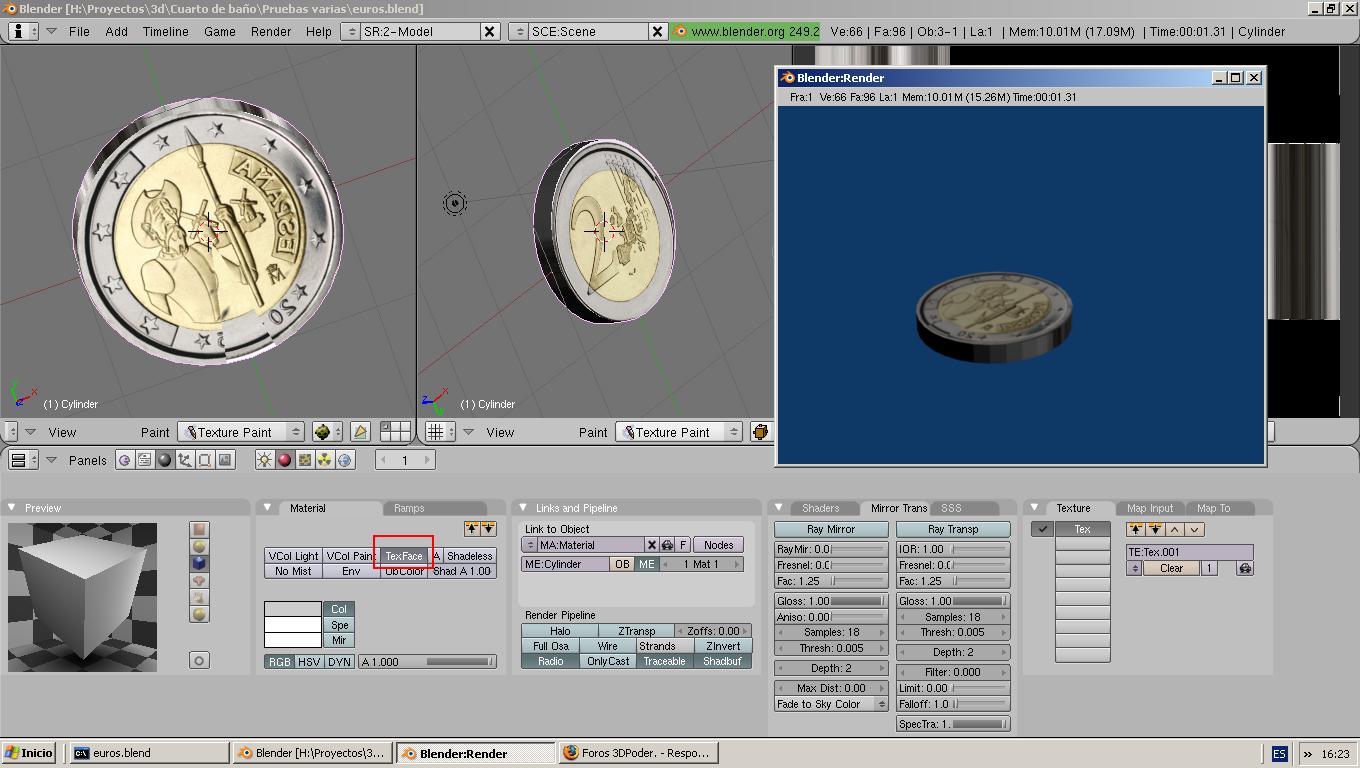Switch to Shading context sphere icon
1360x768 pixels.
click(165, 460)
